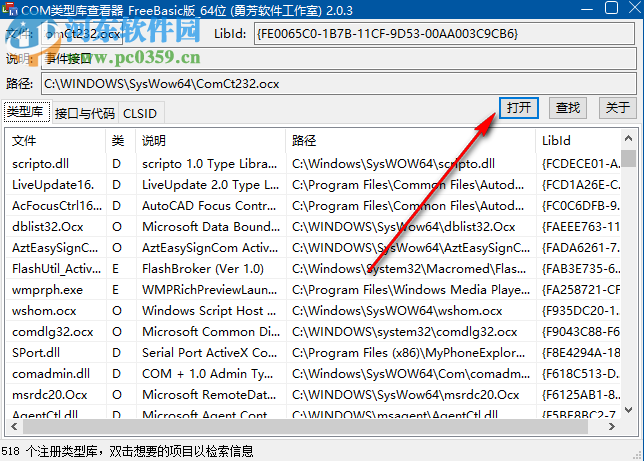Select the FlashUtil_Activ... file entry
The width and height of the screenshot is (644, 461).
[x=56, y=269]
